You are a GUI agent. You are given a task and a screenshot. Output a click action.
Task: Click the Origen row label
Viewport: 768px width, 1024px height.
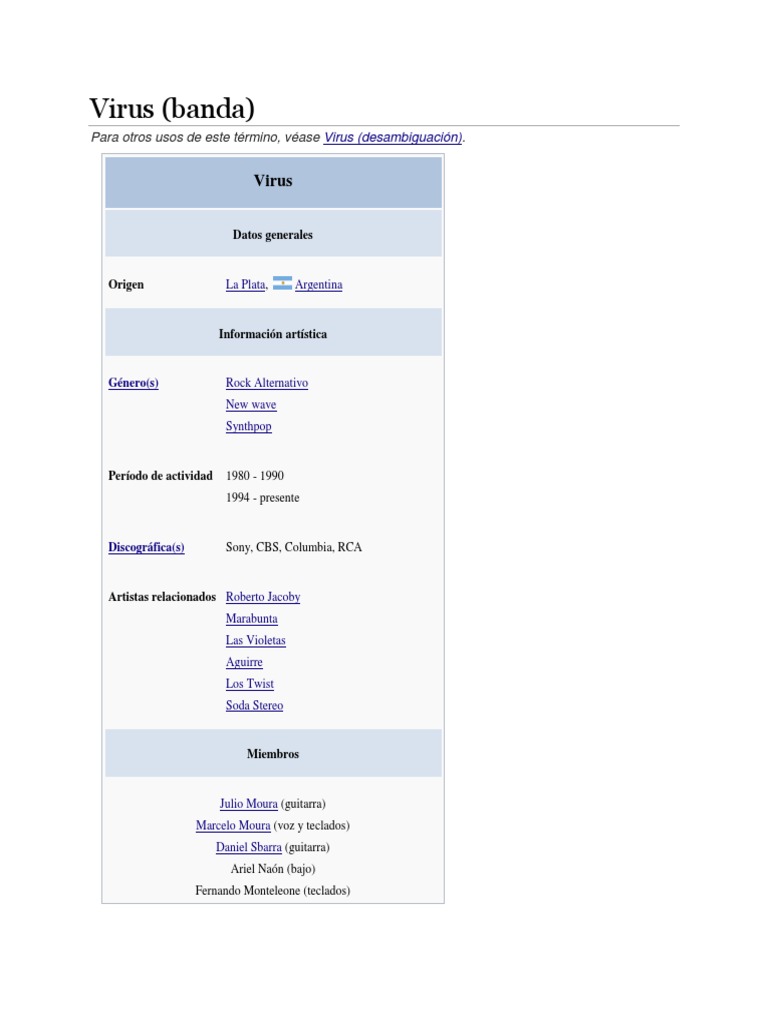click(x=126, y=285)
